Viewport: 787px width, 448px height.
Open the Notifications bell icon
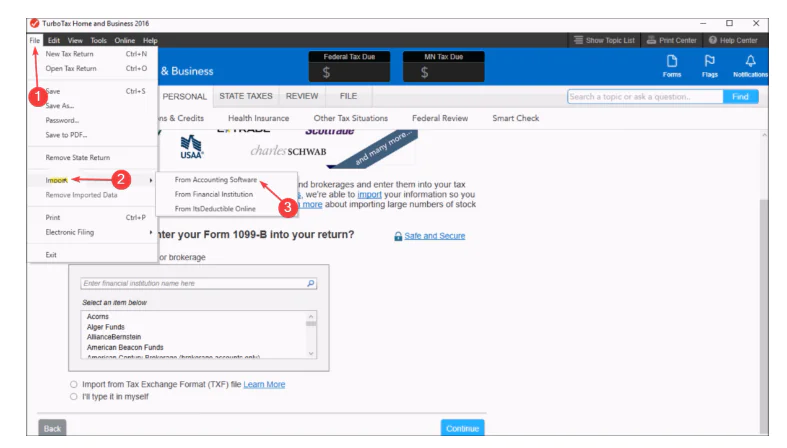(x=750, y=66)
